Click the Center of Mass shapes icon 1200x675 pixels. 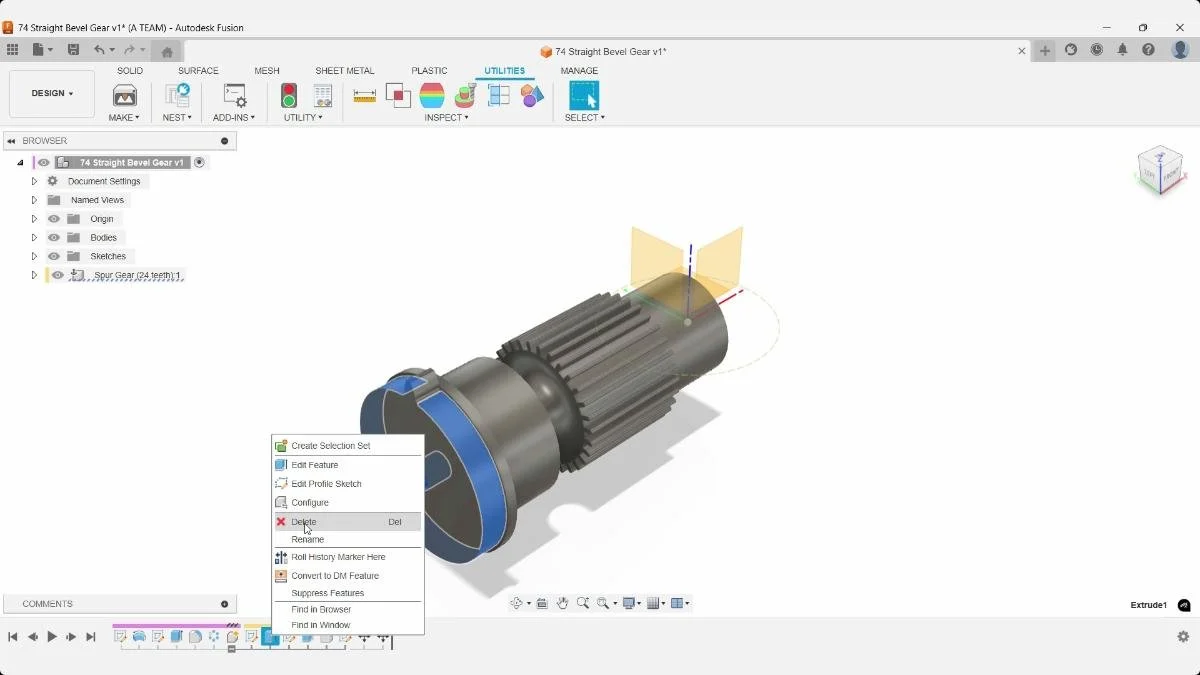532,96
